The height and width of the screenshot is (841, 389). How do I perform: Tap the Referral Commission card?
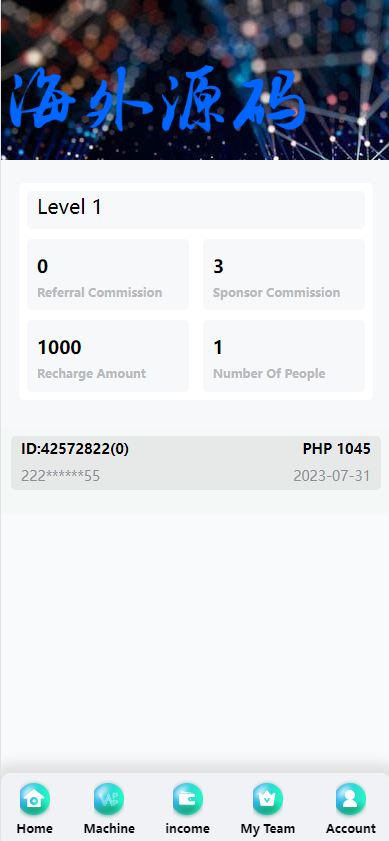tap(108, 275)
